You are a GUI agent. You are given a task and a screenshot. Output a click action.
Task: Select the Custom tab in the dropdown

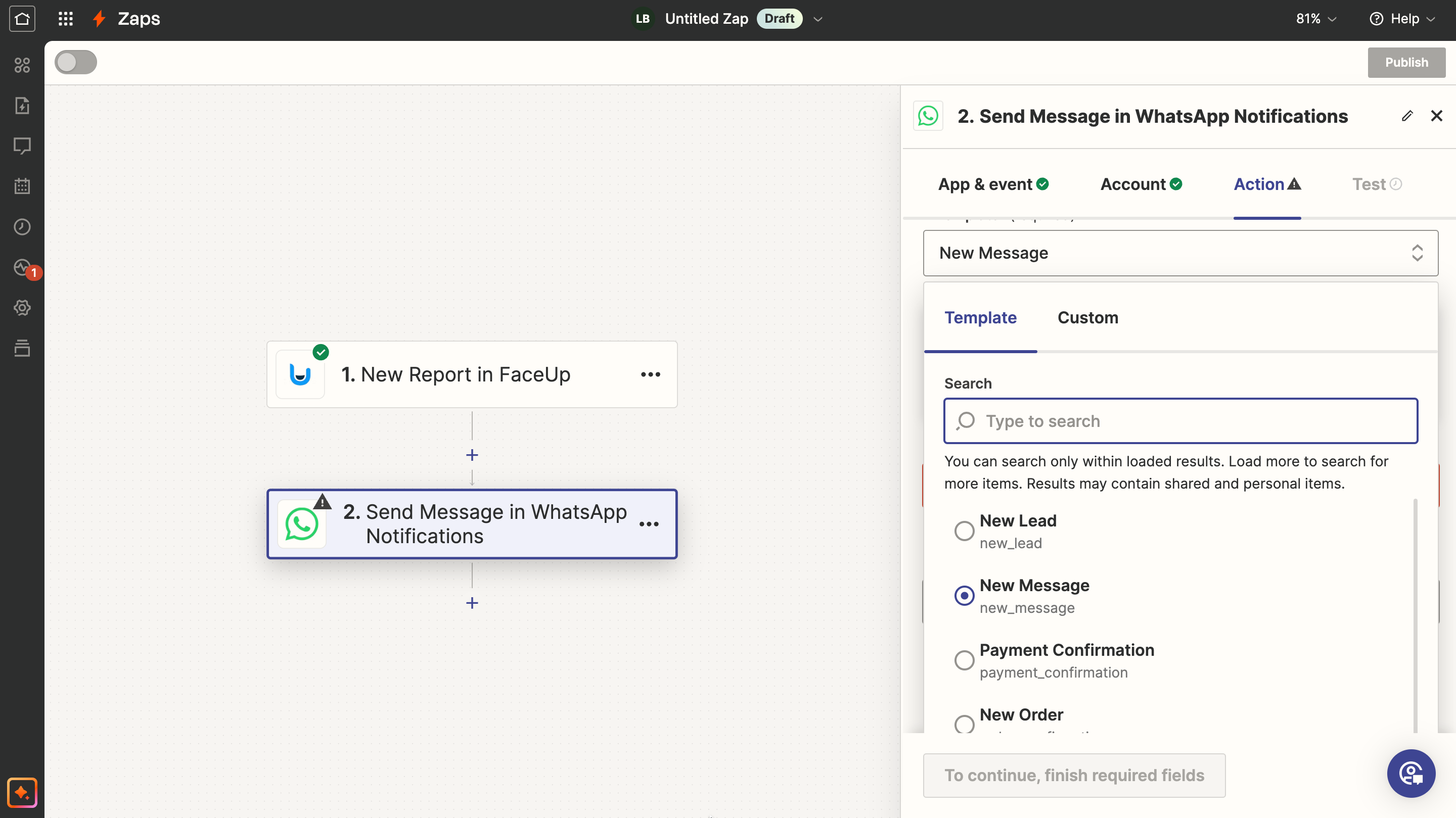[1087, 317]
